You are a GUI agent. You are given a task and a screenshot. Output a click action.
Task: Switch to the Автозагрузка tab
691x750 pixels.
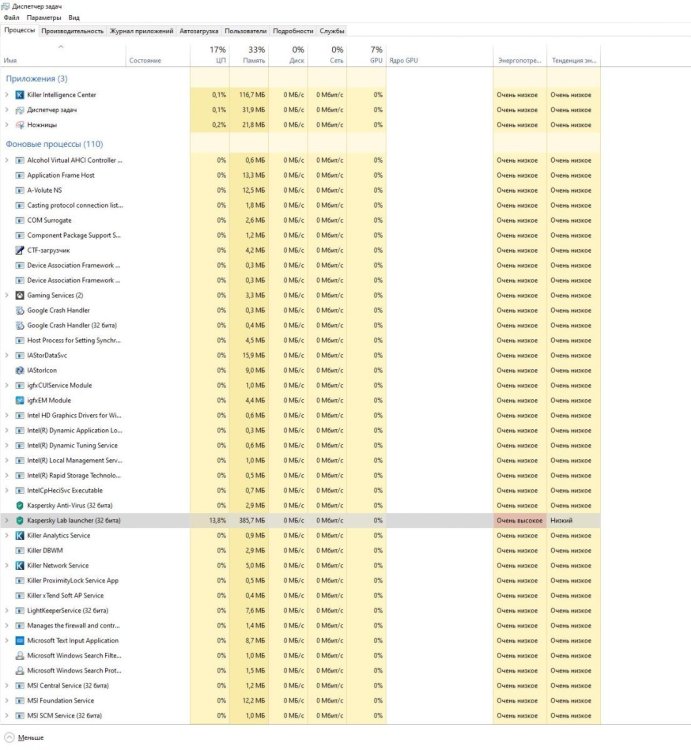199,31
